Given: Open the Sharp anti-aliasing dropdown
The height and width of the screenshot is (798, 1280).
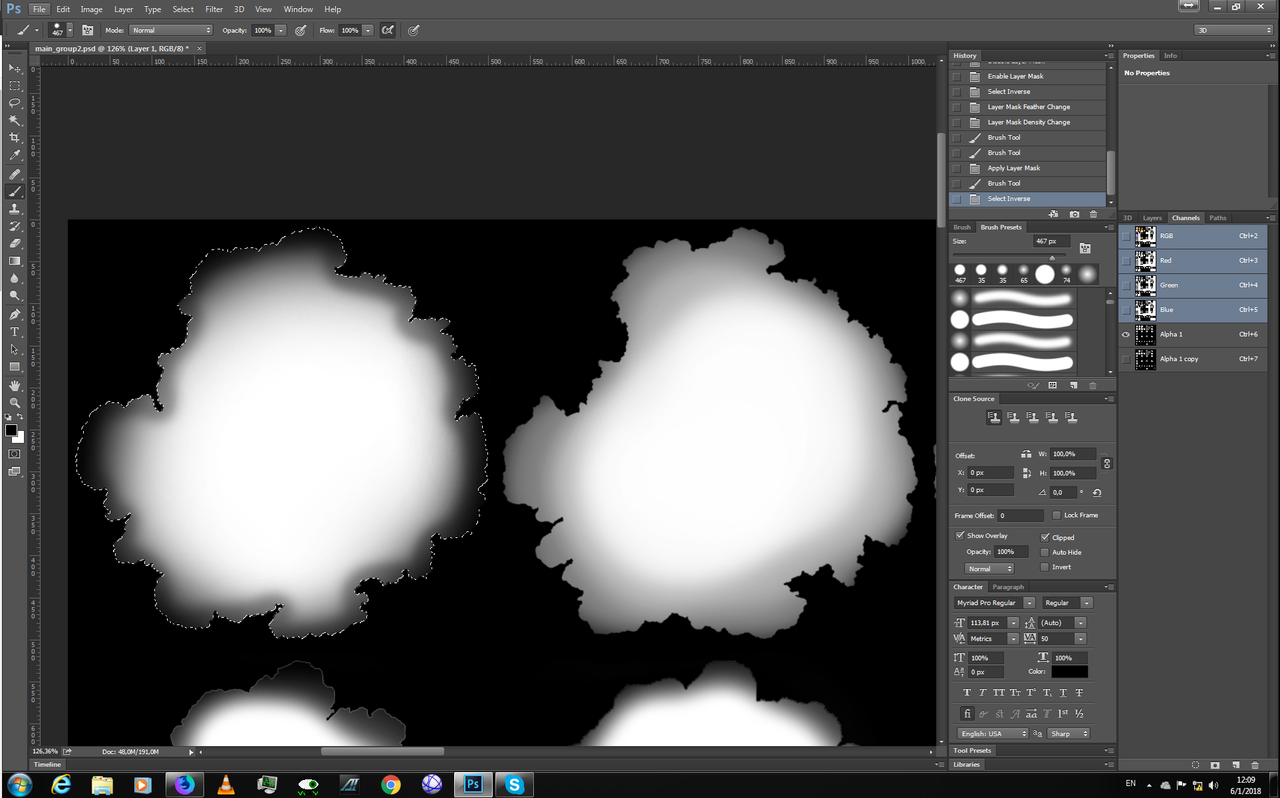Looking at the screenshot, I should [x=1068, y=733].
